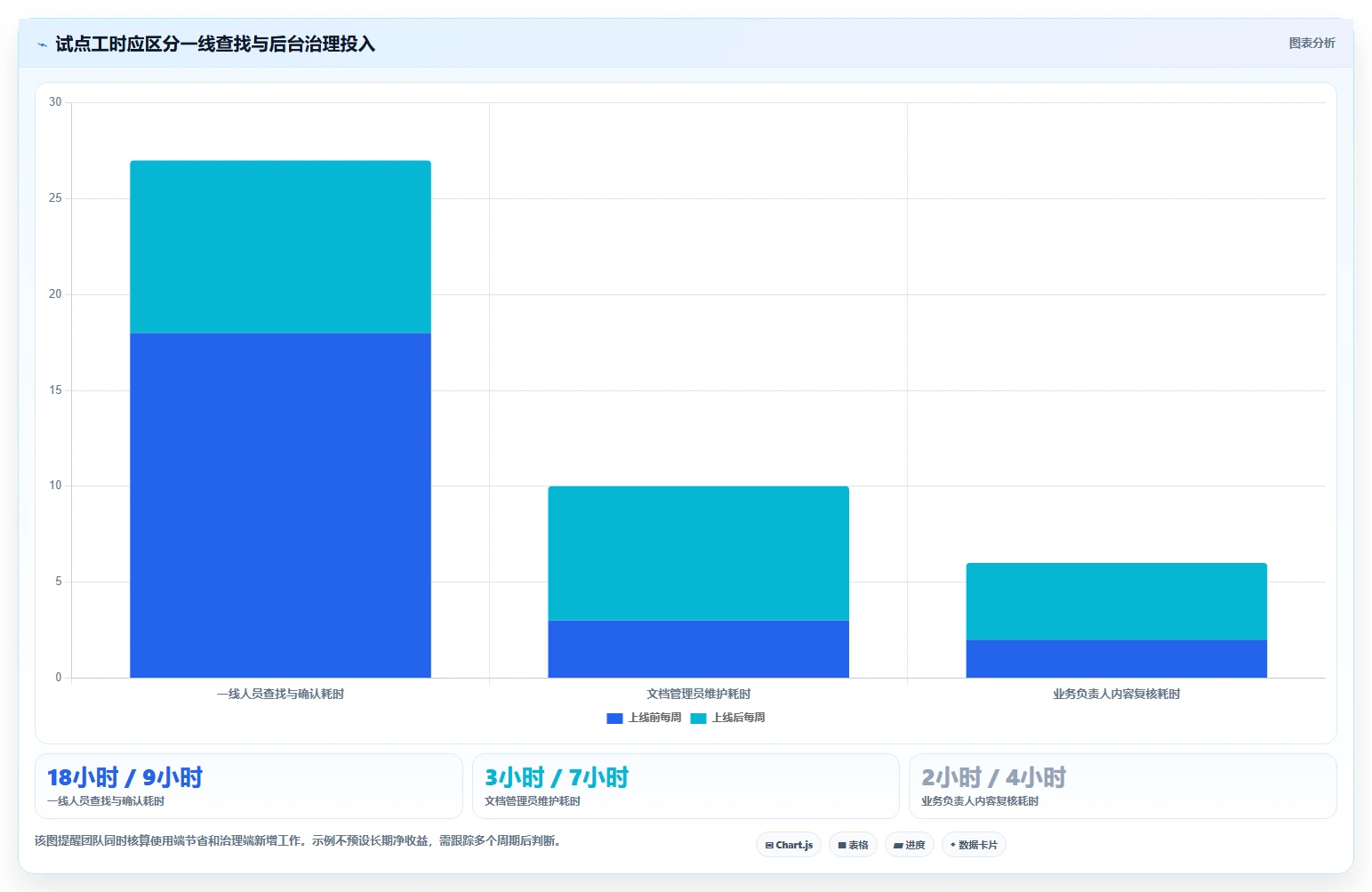
Task: Click the cyan 上线后每周 legend swatch
Action: [x=698, y=719]
